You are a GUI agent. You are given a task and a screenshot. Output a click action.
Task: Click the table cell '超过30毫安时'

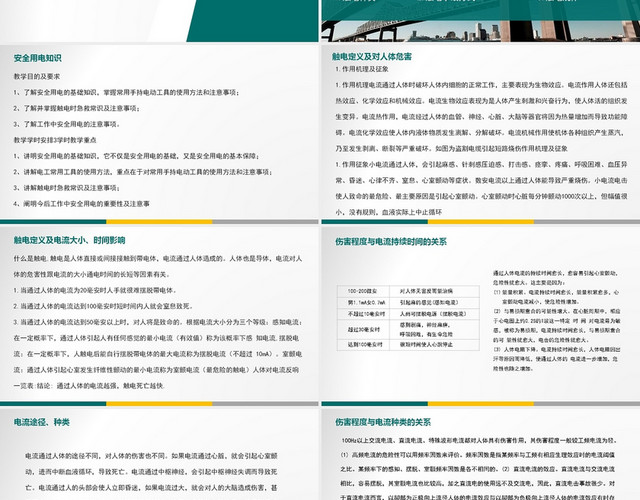click(363, 329)
